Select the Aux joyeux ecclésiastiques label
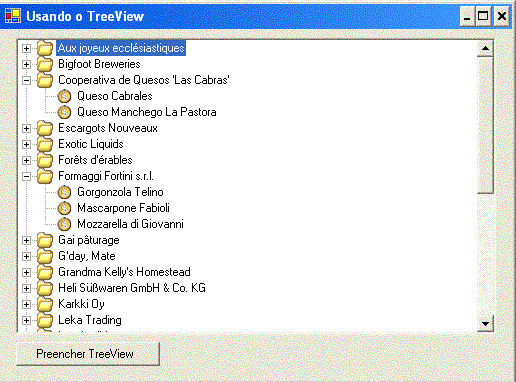This screenshot has height=382, width=516. 121,48
